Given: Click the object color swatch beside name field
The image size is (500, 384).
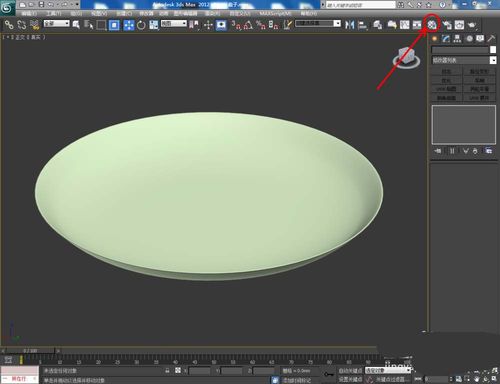Looking at the screenshot, I should click(493, 50).
